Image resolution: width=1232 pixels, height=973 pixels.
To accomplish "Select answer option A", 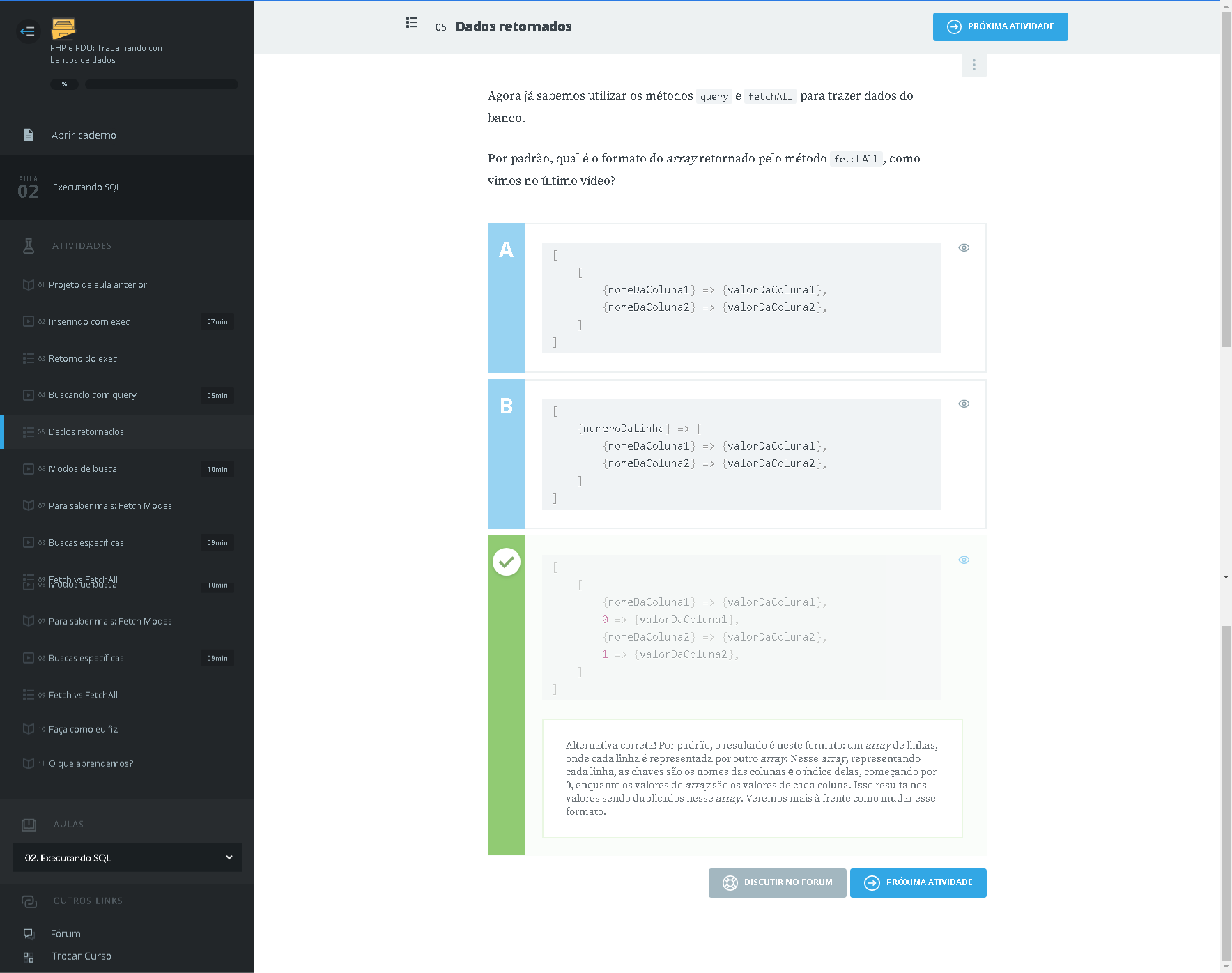I will [507, 298].
